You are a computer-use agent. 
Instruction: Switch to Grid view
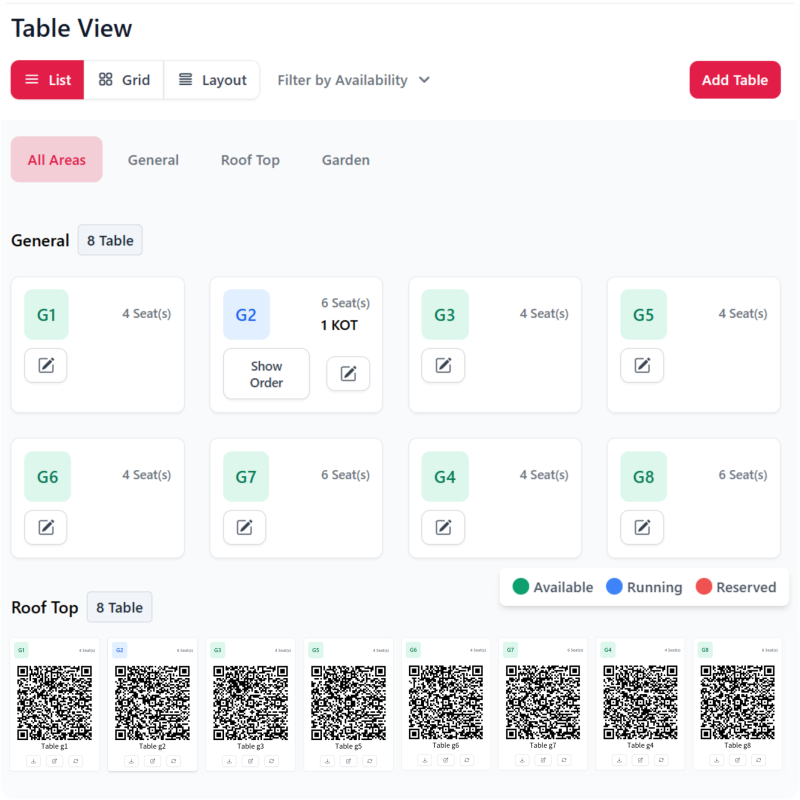(123, 80)
